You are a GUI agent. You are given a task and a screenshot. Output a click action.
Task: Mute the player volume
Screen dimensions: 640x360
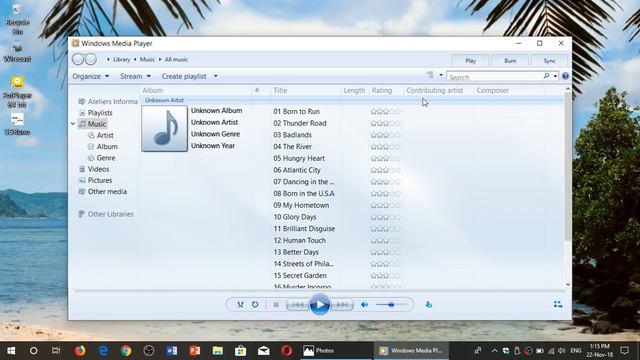tap(364, 304)
